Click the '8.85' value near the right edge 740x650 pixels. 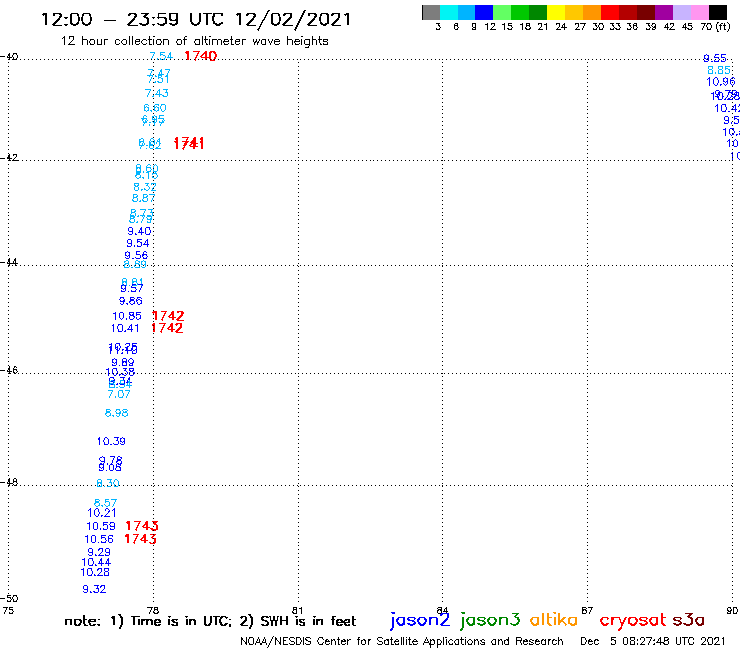click(x=719, y=71)
